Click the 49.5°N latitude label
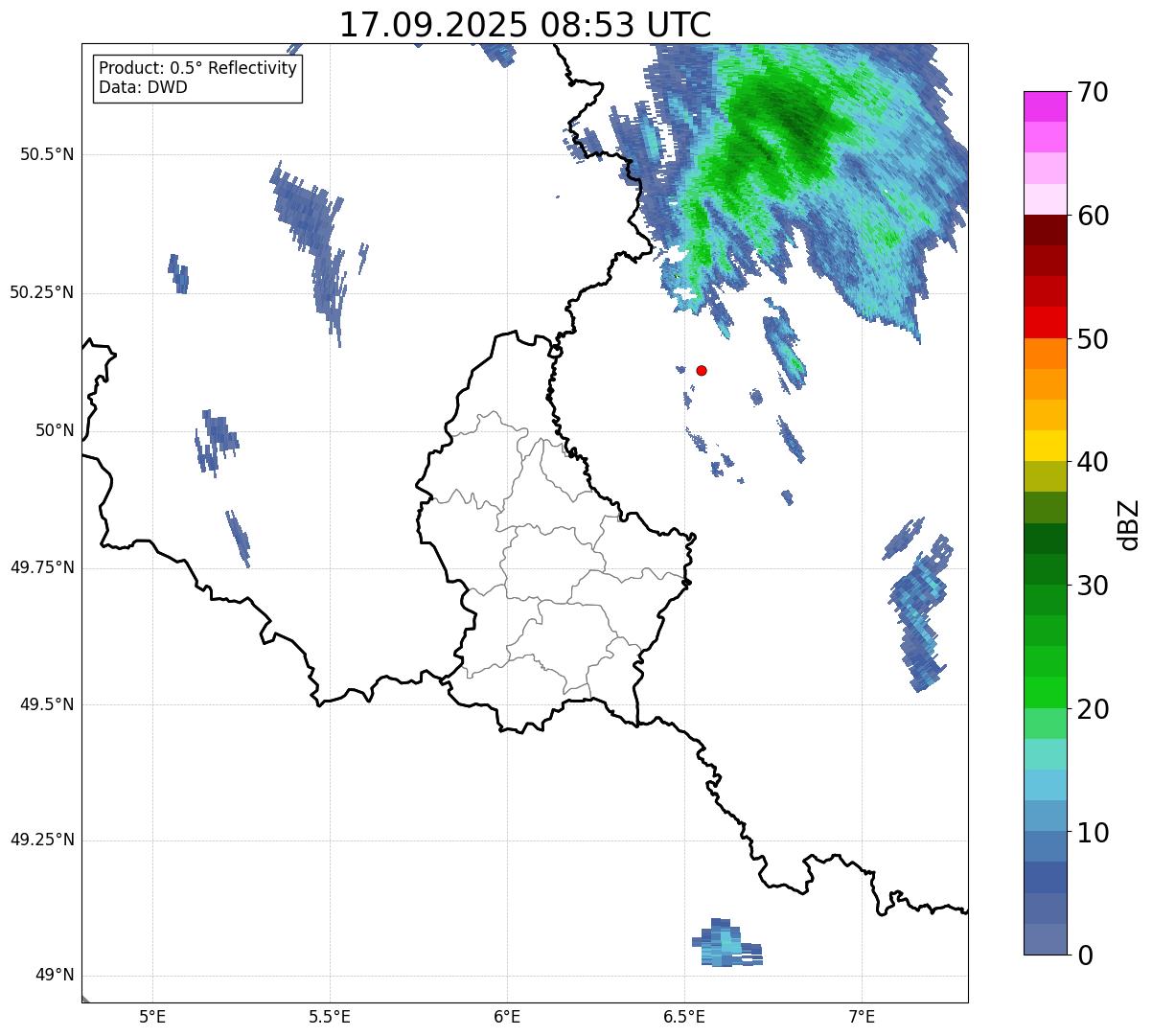The width and height of the screenshot is (1152, 1036). click(47, 704)
